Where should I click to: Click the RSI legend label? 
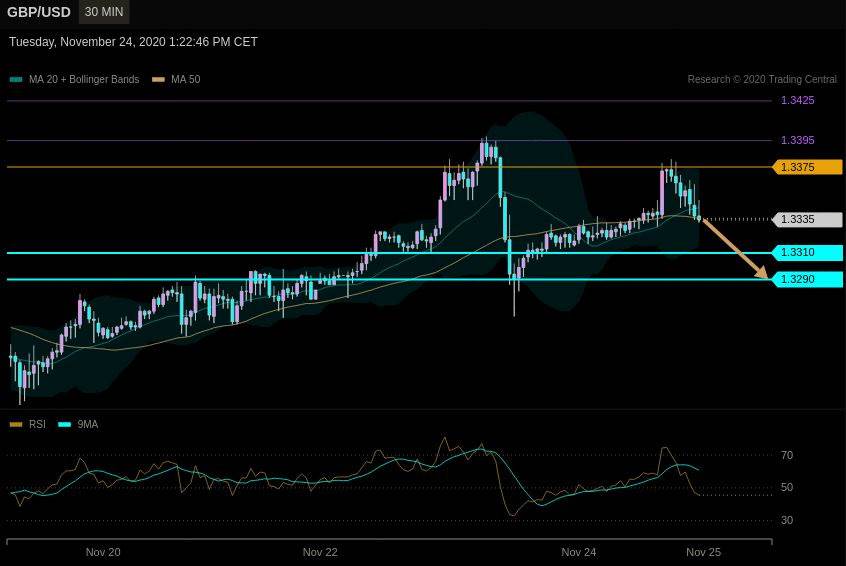(37, 425)
